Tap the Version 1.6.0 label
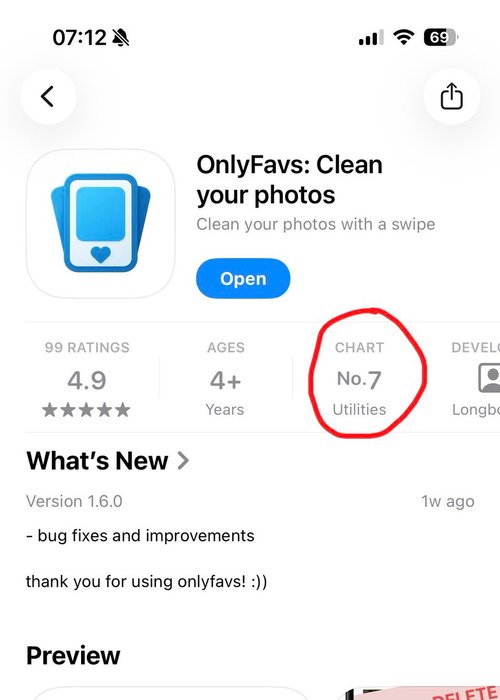500x700 pixels. tap(74, 501)
